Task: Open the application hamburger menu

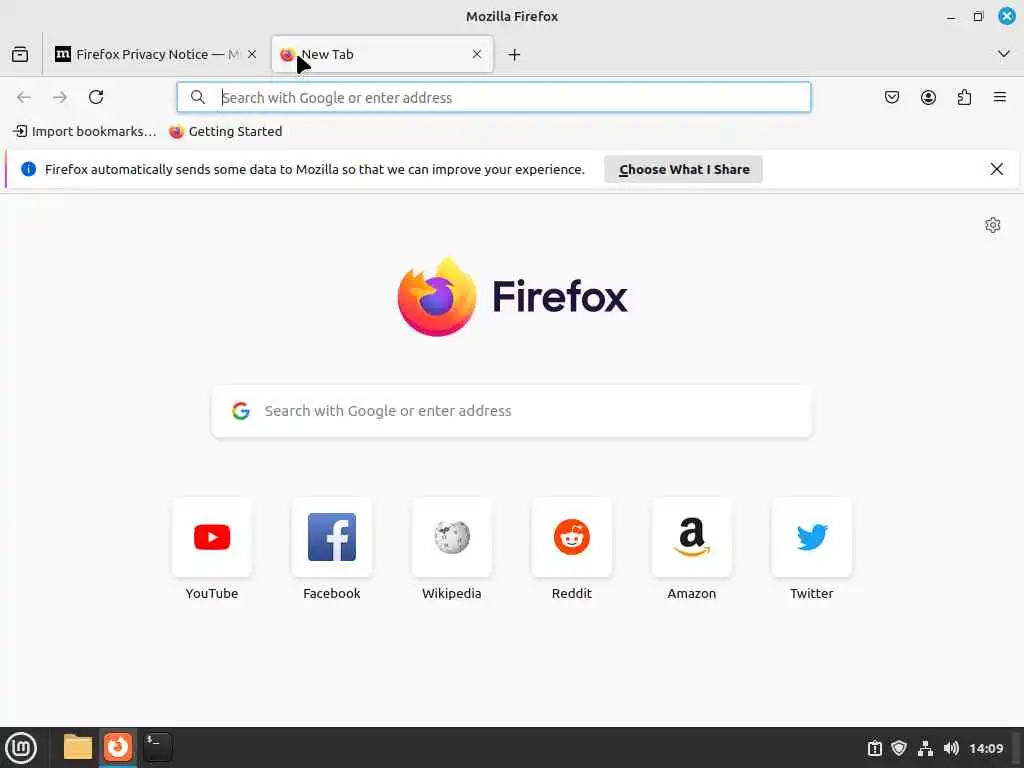Action: point(1000,97)
